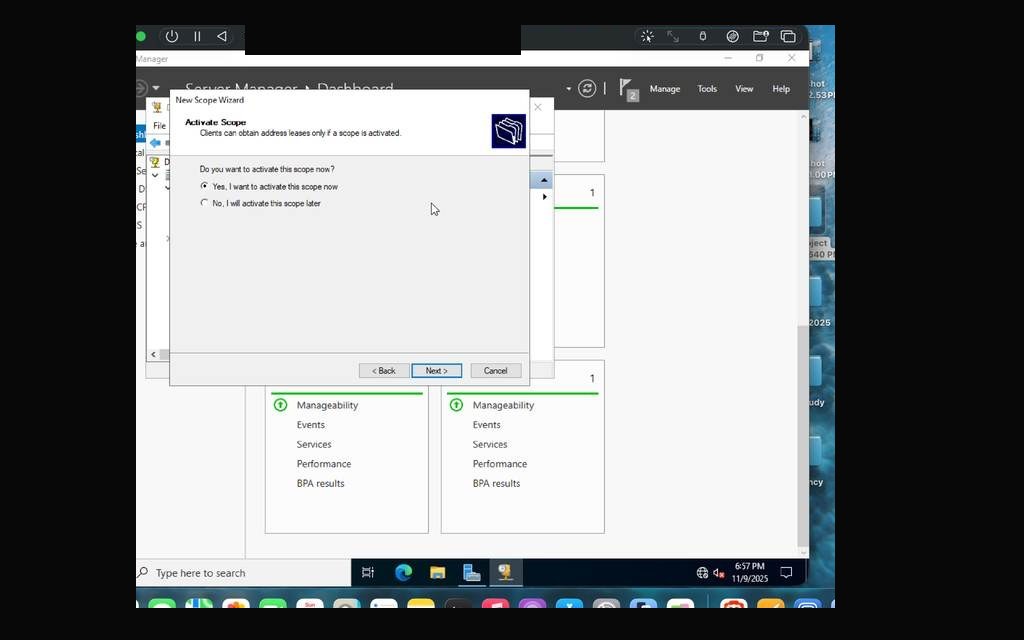Select Yes, activate this scope now

coord(269,186)
